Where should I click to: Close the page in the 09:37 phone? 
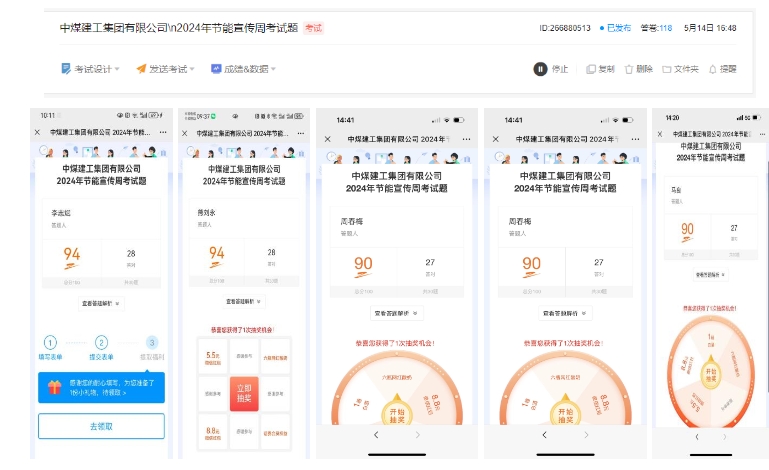click(184, 133)
